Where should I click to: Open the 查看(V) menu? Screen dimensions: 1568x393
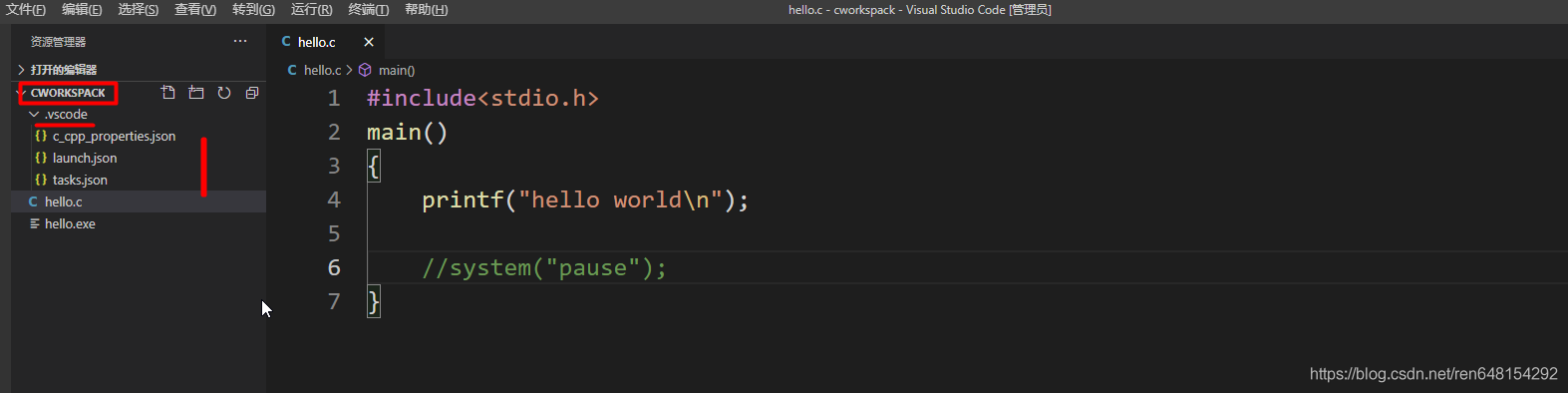[x=195, y=10]
